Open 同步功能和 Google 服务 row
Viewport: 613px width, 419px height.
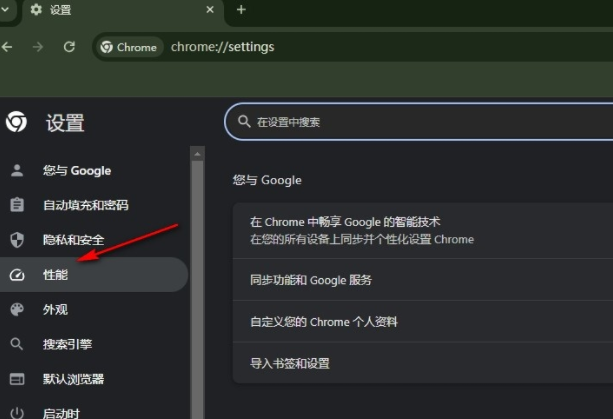[423, 279]
